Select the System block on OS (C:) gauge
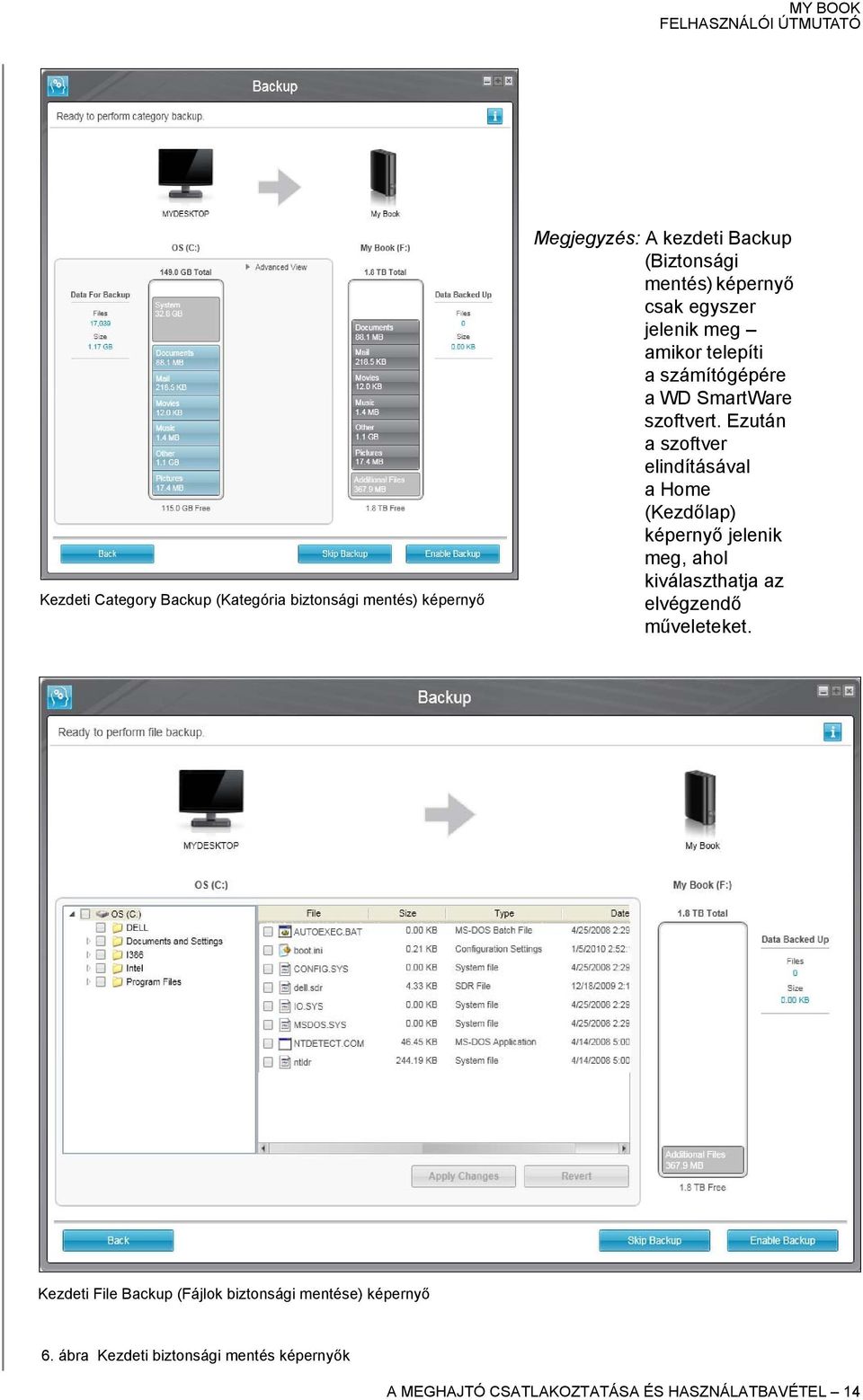The height and width of the screenshot is (1400, 863). (x=186, y=319)
